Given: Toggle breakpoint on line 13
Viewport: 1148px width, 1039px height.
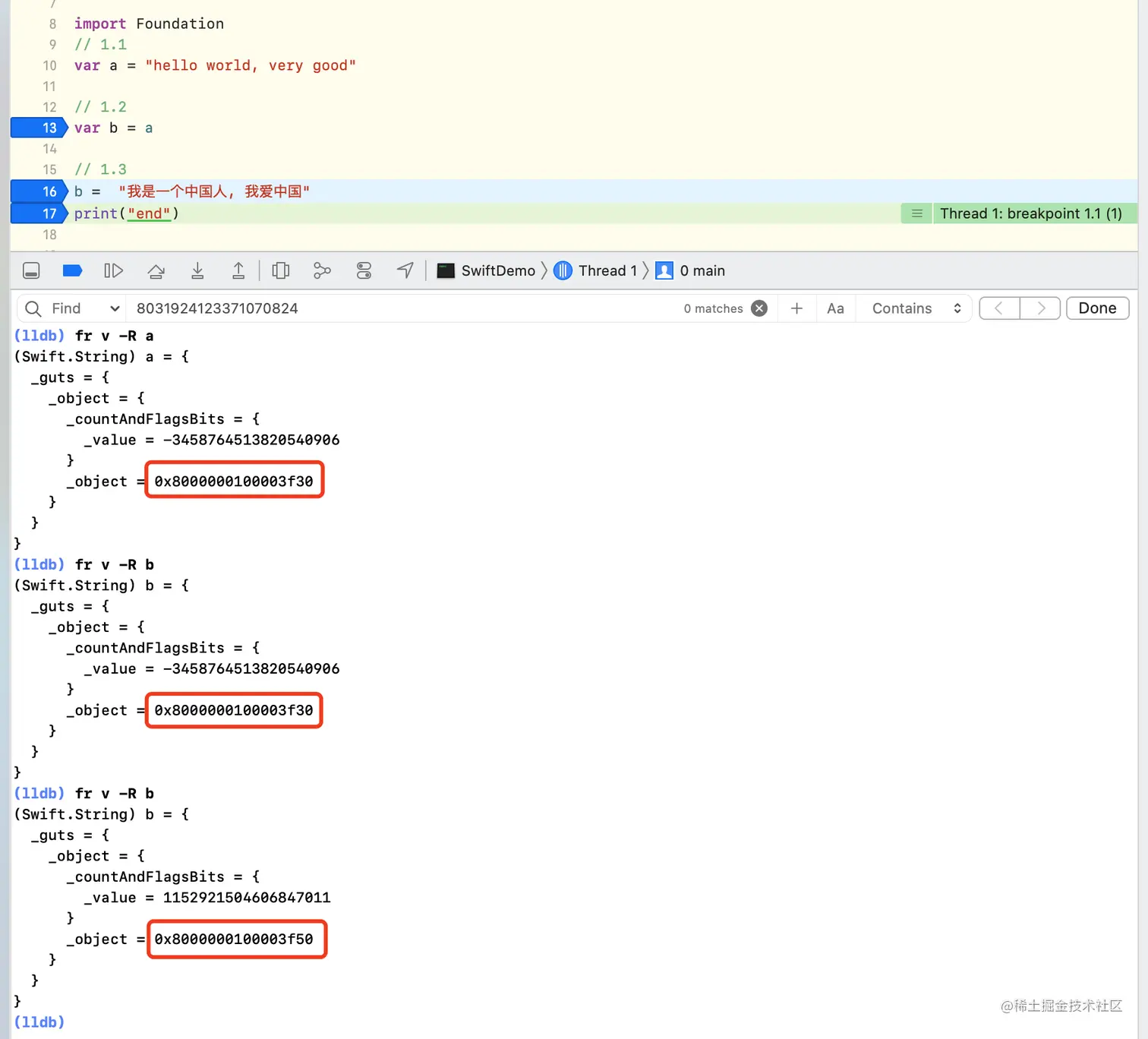Looking at the screenshot, I should (39, 128).
